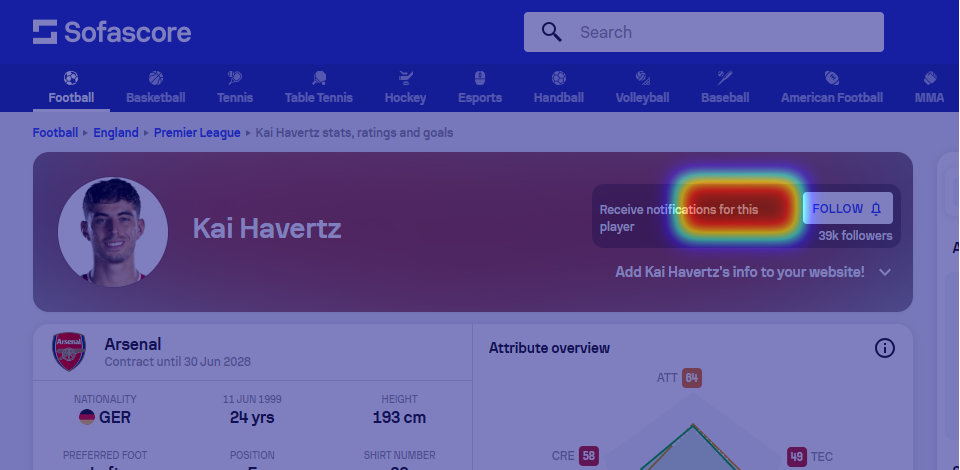Expand the Add Kai Havertz's info chevron
Screen dimensions: 960x470
[x=885, y=272]
